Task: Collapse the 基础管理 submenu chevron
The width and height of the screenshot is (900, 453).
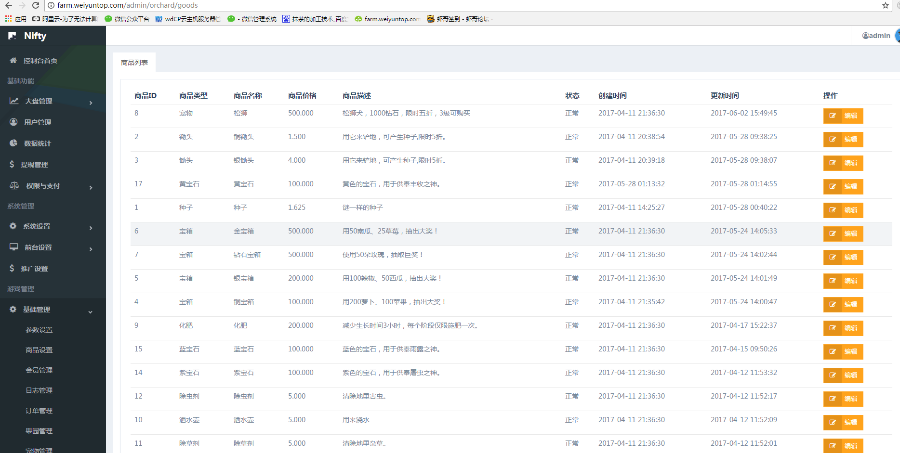Action: (91, 310)
